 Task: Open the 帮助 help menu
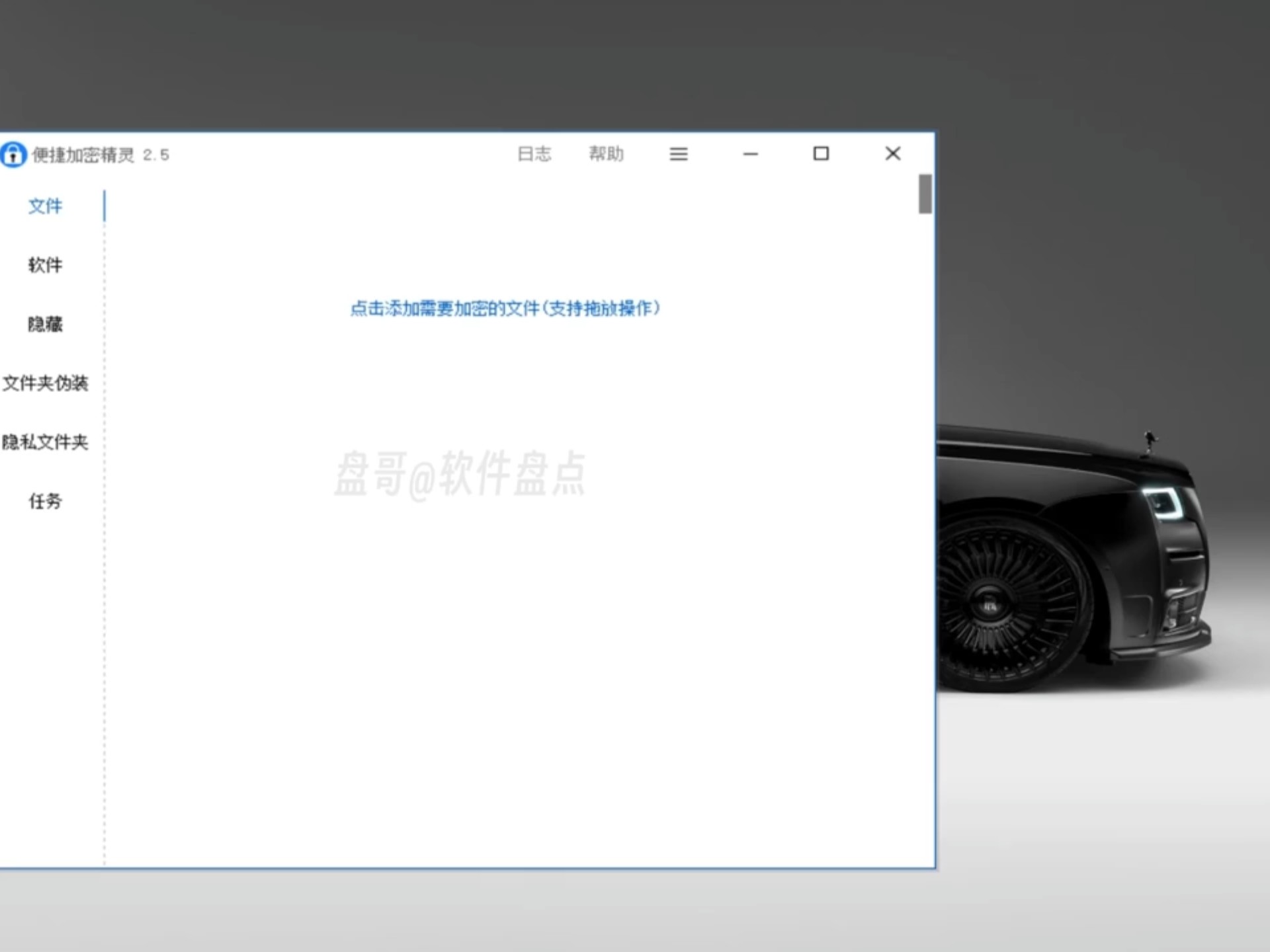point(607,154)
